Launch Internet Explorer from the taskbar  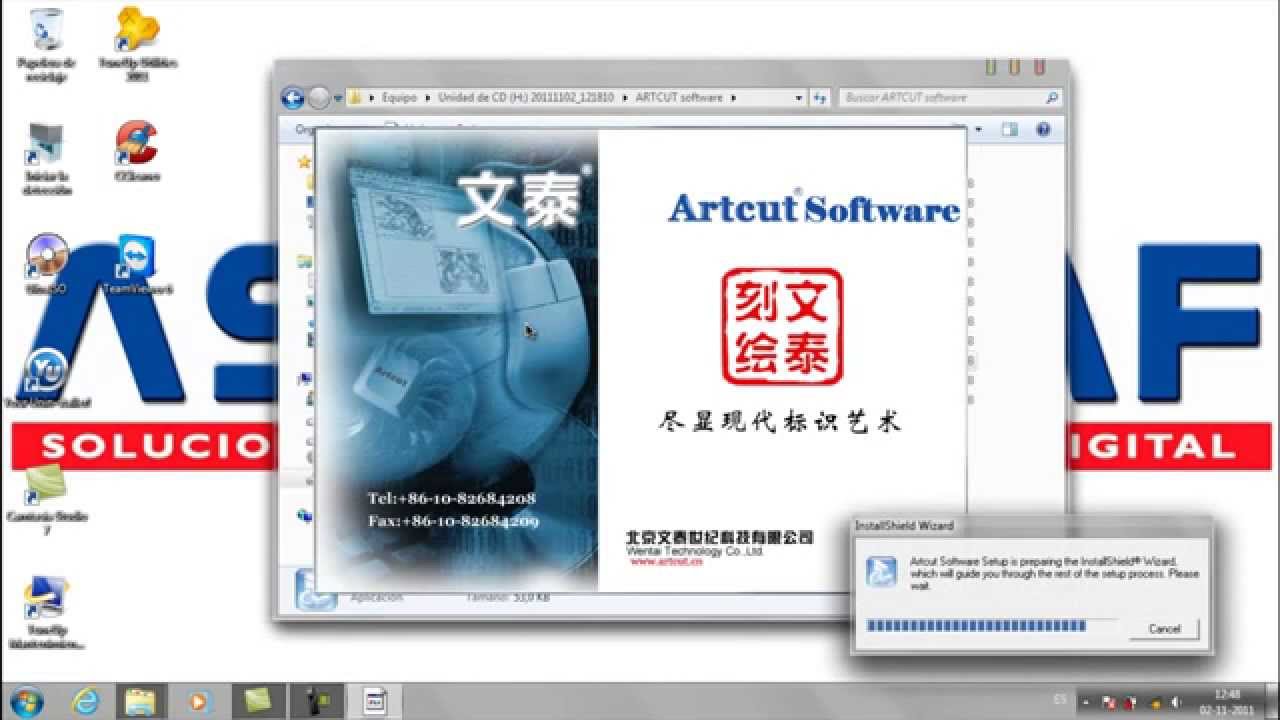88,699
